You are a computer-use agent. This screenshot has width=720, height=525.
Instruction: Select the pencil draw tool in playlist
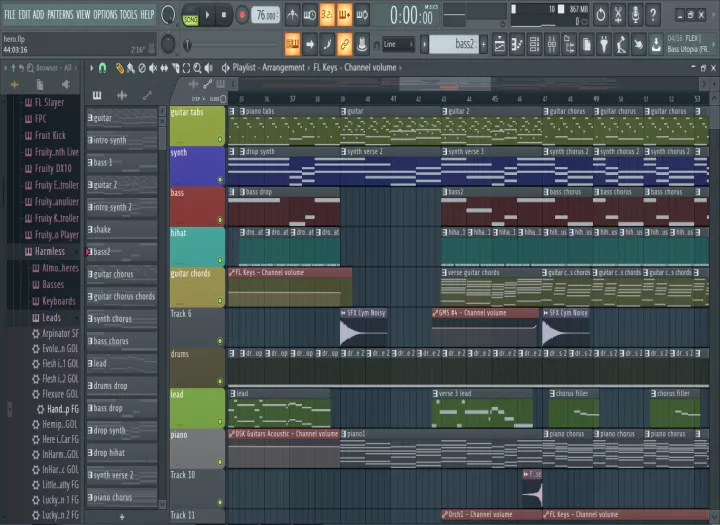click(x=120, y=68)
